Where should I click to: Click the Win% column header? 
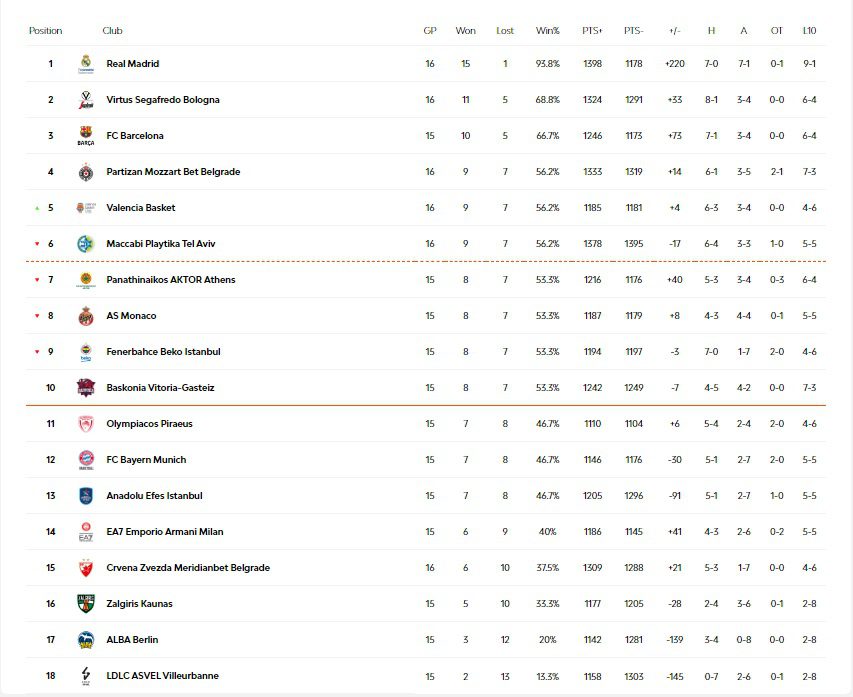(x=547, y=31)
